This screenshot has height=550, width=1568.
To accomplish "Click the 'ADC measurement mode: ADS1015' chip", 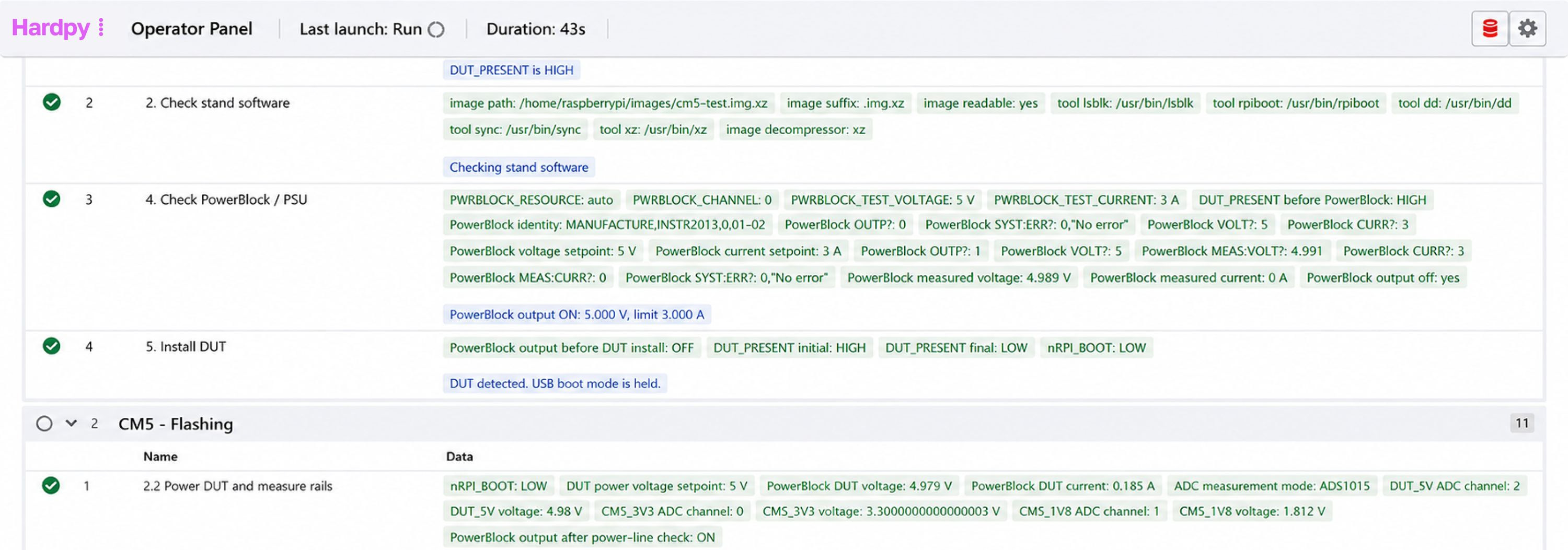I will [x=1272, y=486].
